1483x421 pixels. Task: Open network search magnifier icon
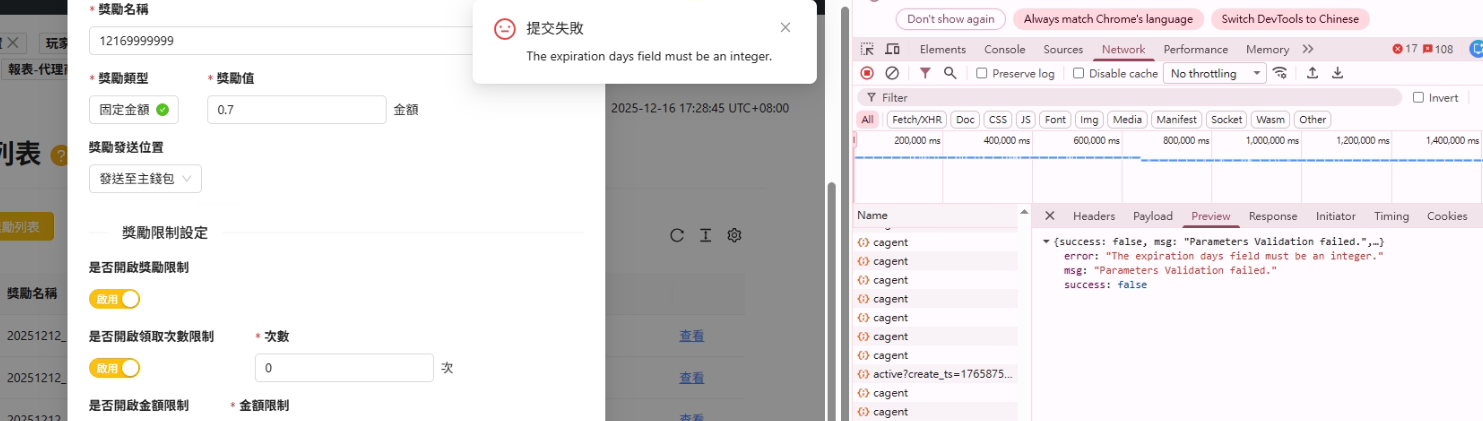tap(950, 73)
